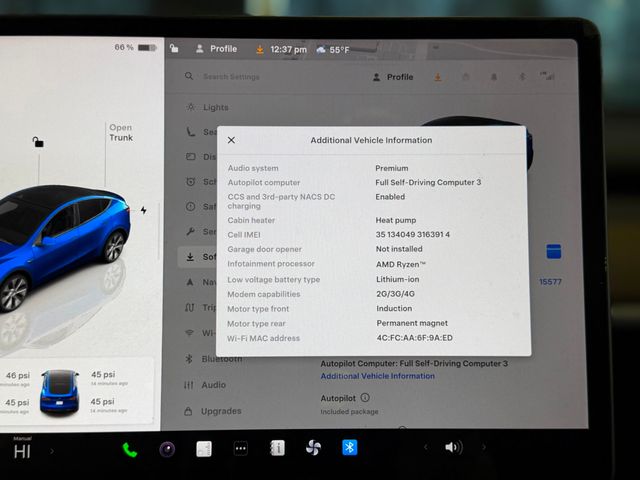Open the blue Bluetooth dock app

(x=350, y=447)
